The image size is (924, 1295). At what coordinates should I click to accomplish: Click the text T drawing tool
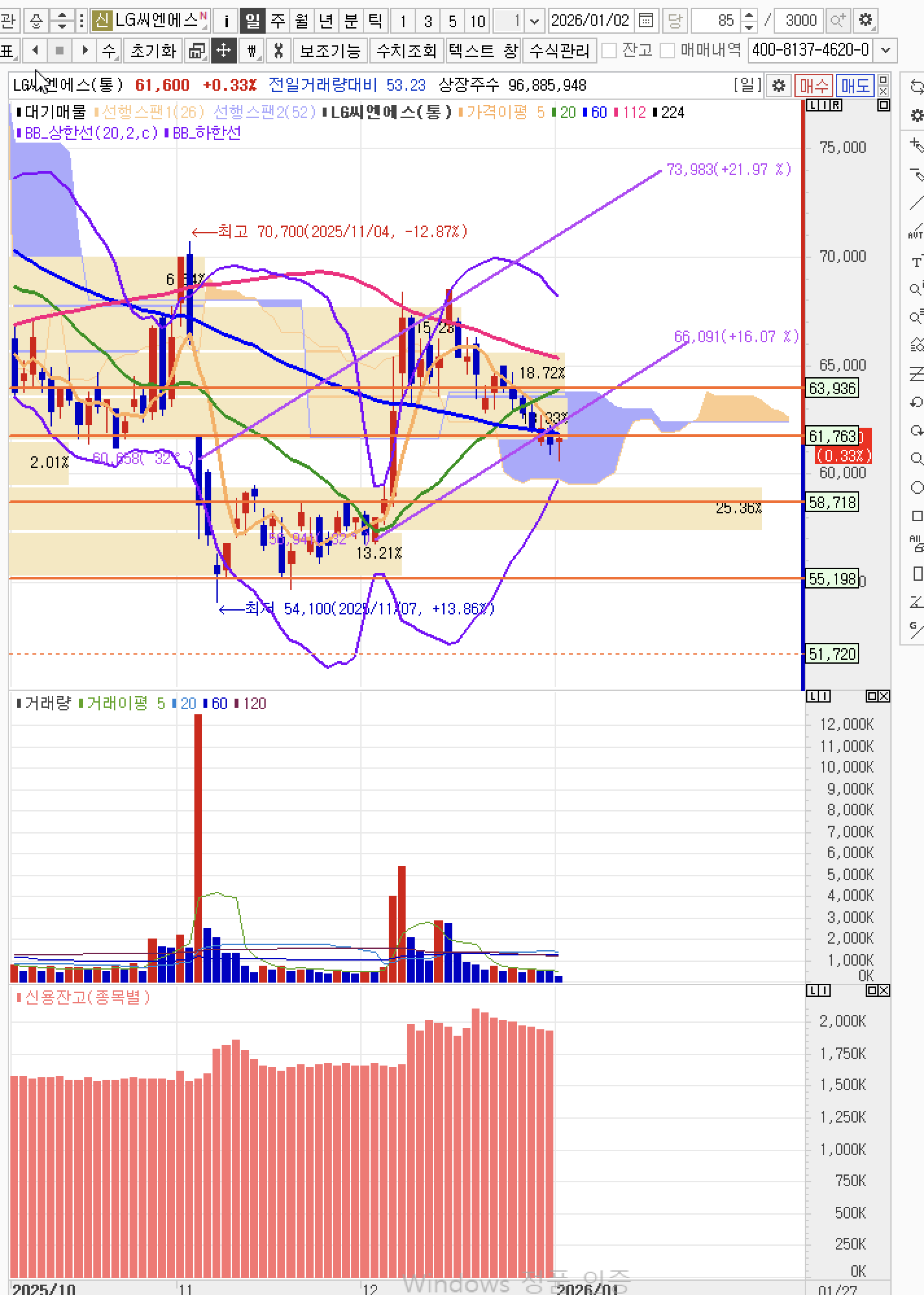coord(916,262)
